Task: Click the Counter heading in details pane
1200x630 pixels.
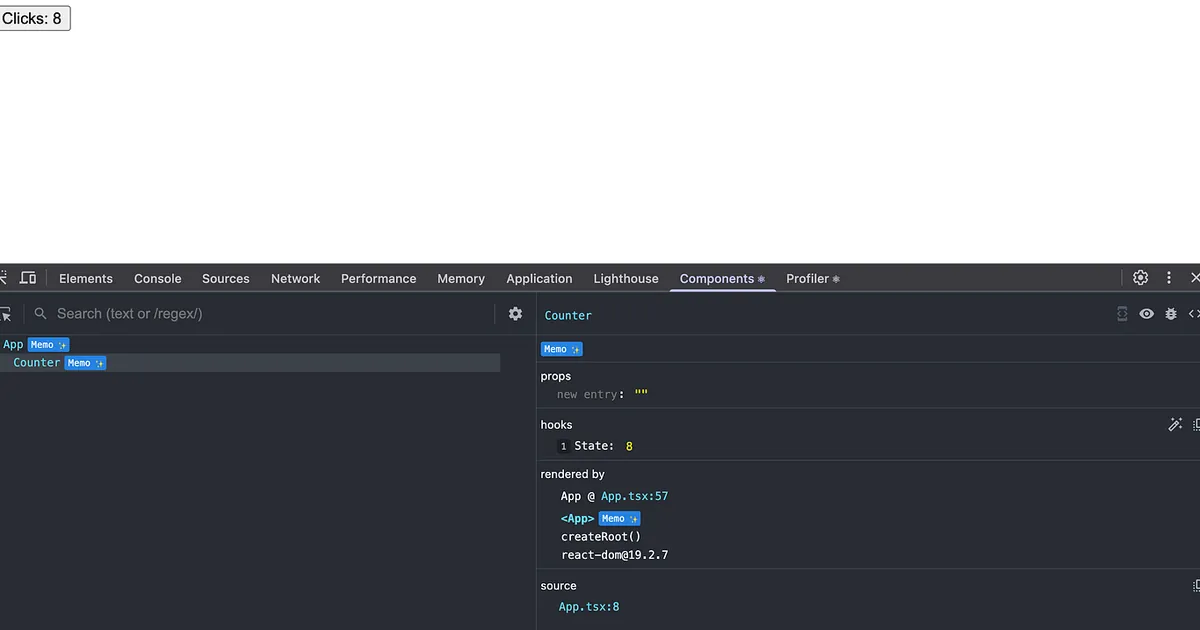Action: [x=568, y=315]
